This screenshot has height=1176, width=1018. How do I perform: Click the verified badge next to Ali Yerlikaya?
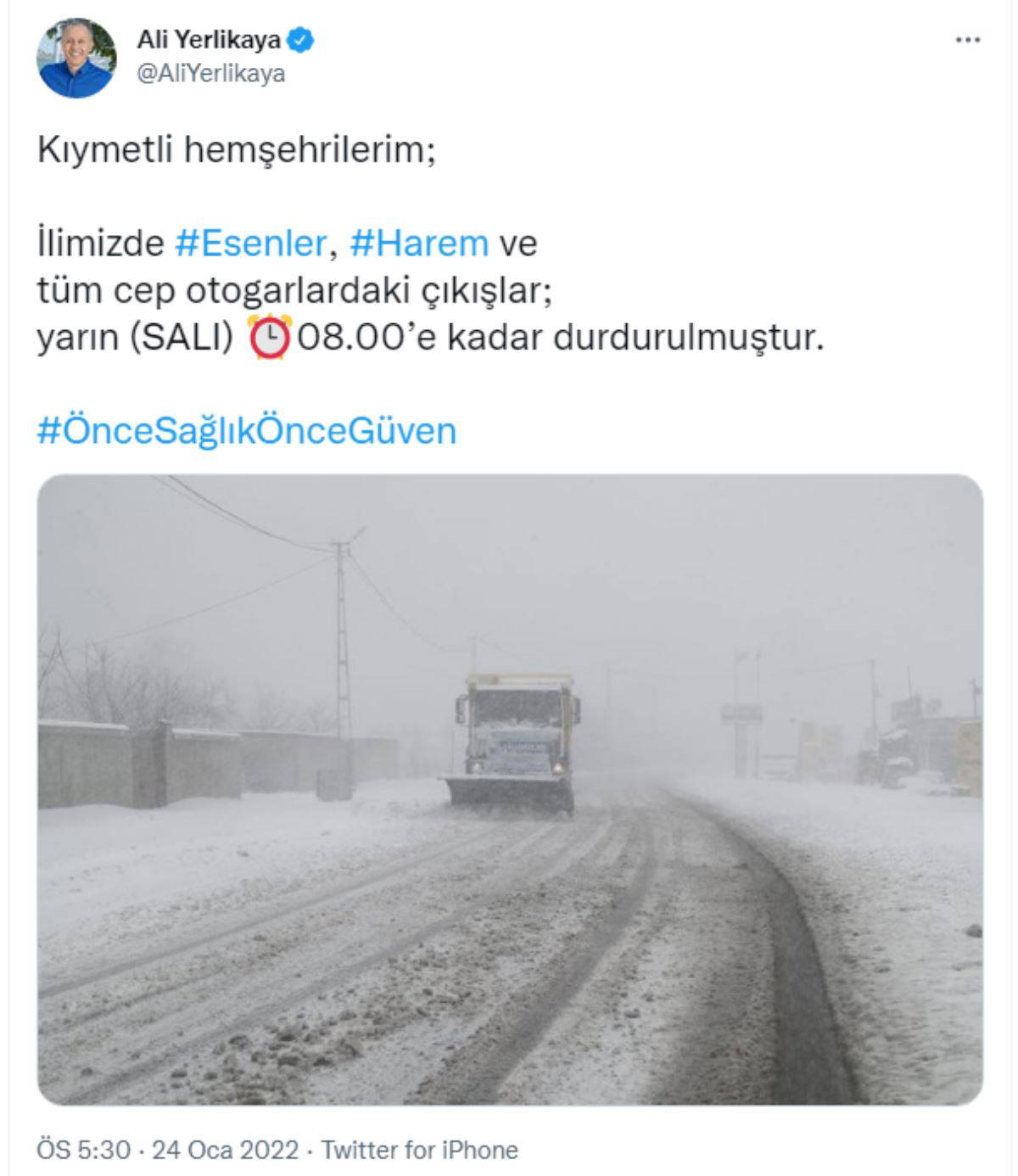tap(301, 39)
